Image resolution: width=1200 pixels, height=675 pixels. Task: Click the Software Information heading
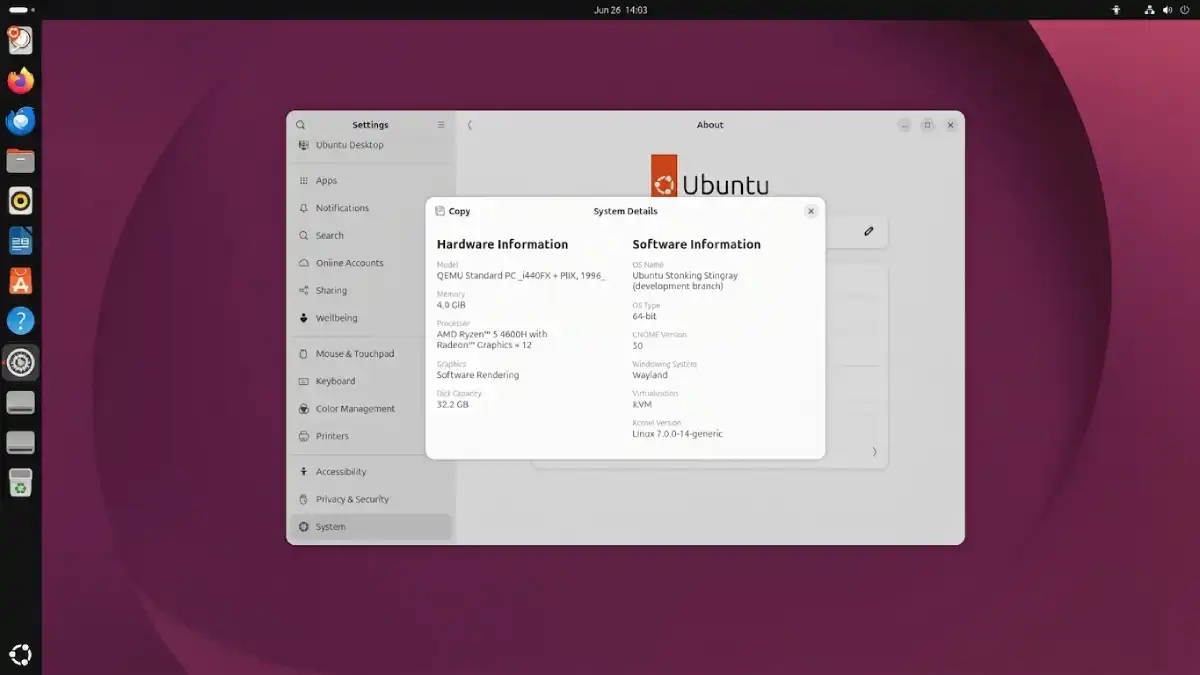[x=697, y=244]
